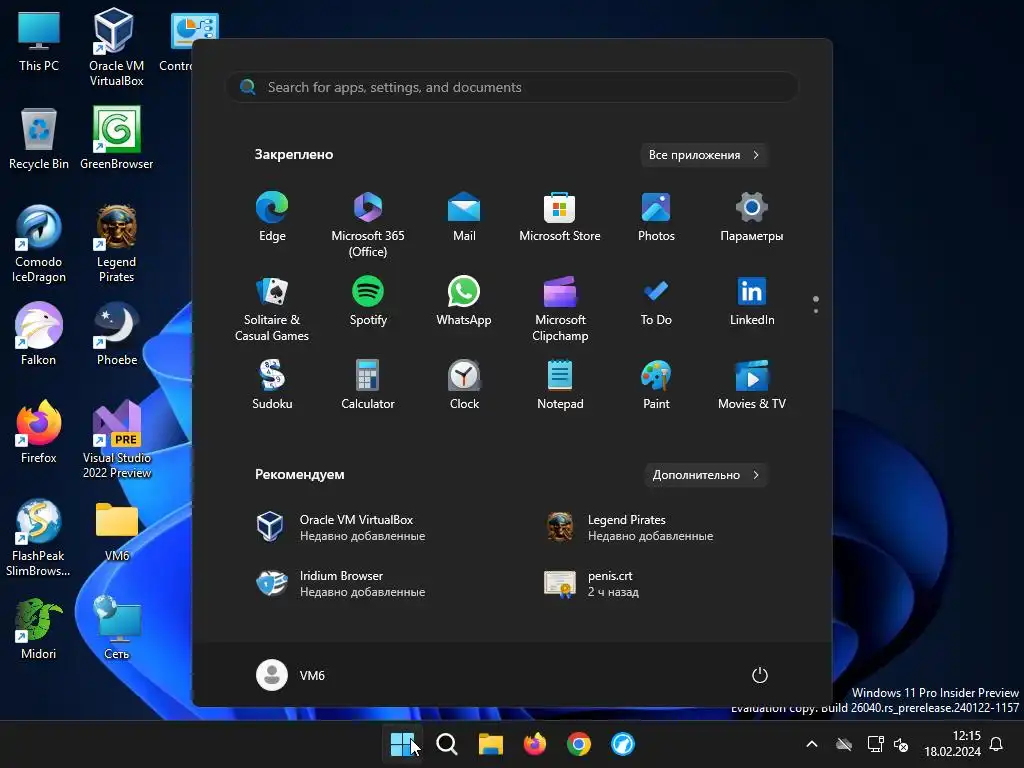Viewport: 1024px width, 768px height.
Task: Select Comodo IceDragon desktop shortcut
Action: click(x=39, y=244)
